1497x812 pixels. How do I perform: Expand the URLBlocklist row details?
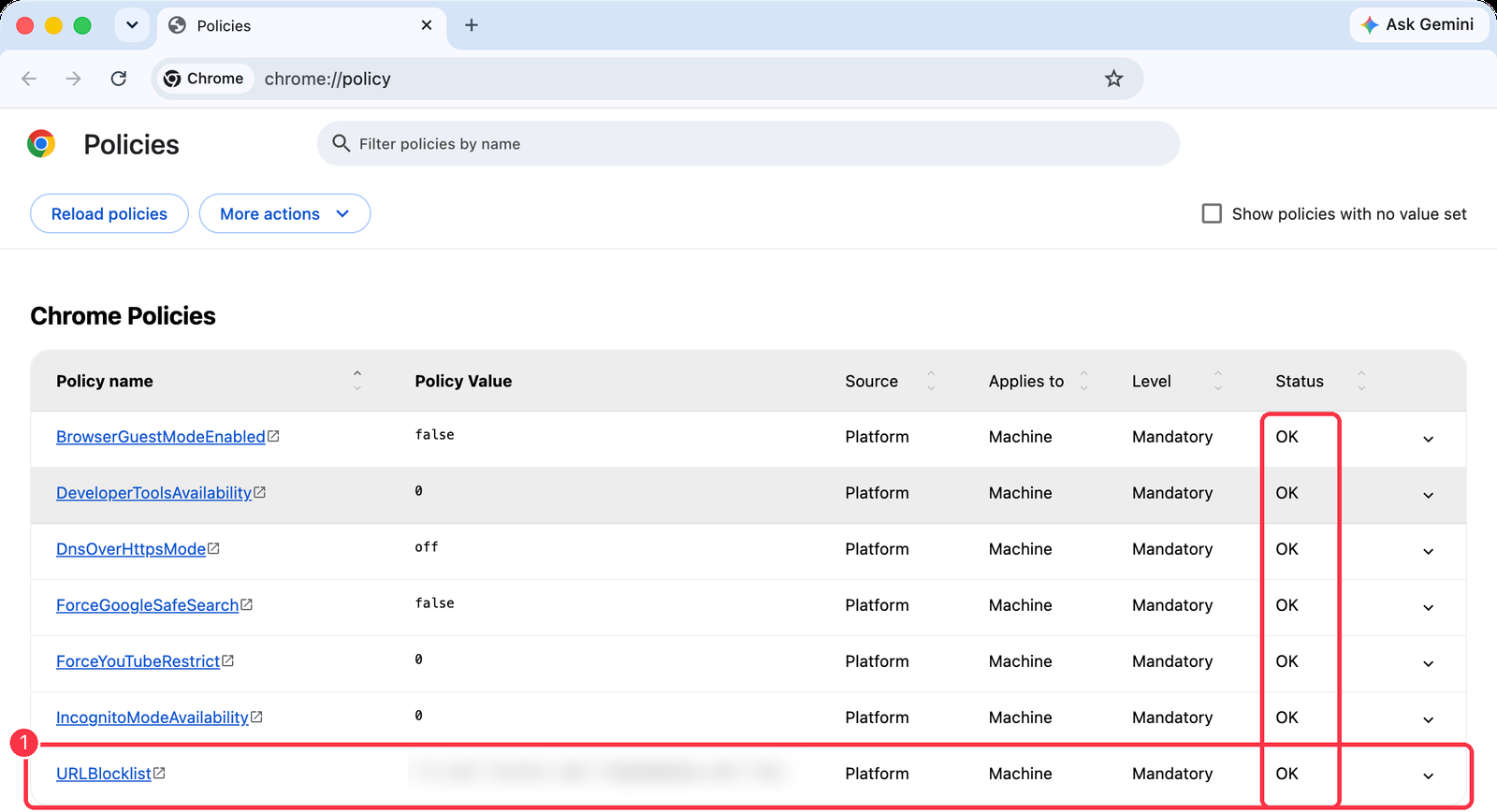tap(1429, 776)
